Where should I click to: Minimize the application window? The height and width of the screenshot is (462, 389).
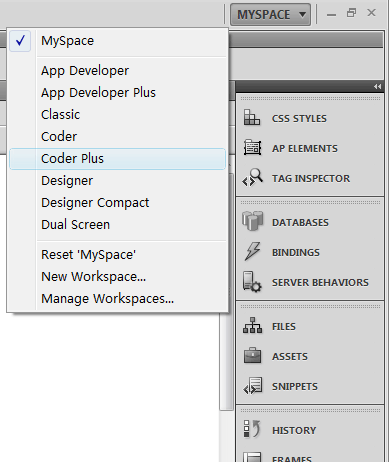(331, 14)
